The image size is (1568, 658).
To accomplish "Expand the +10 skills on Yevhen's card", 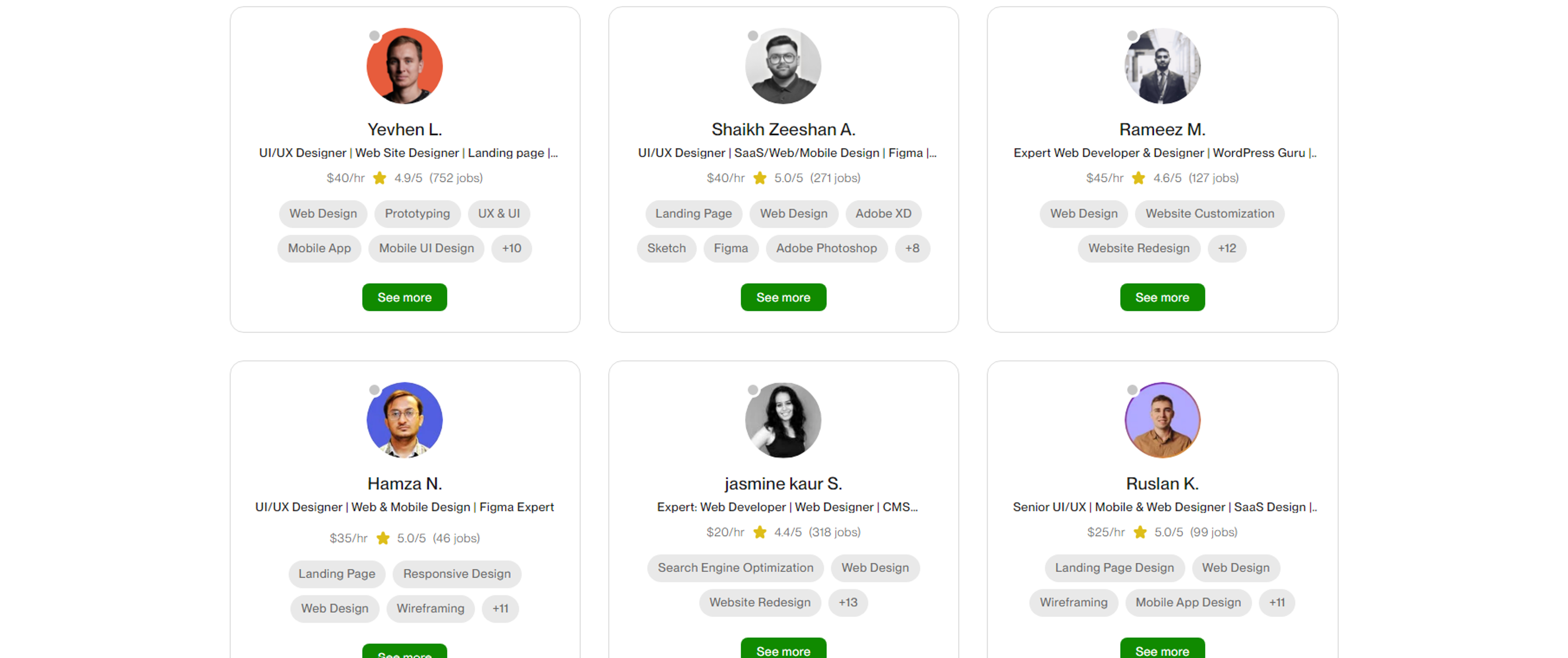I will click(x=511, y=248).
